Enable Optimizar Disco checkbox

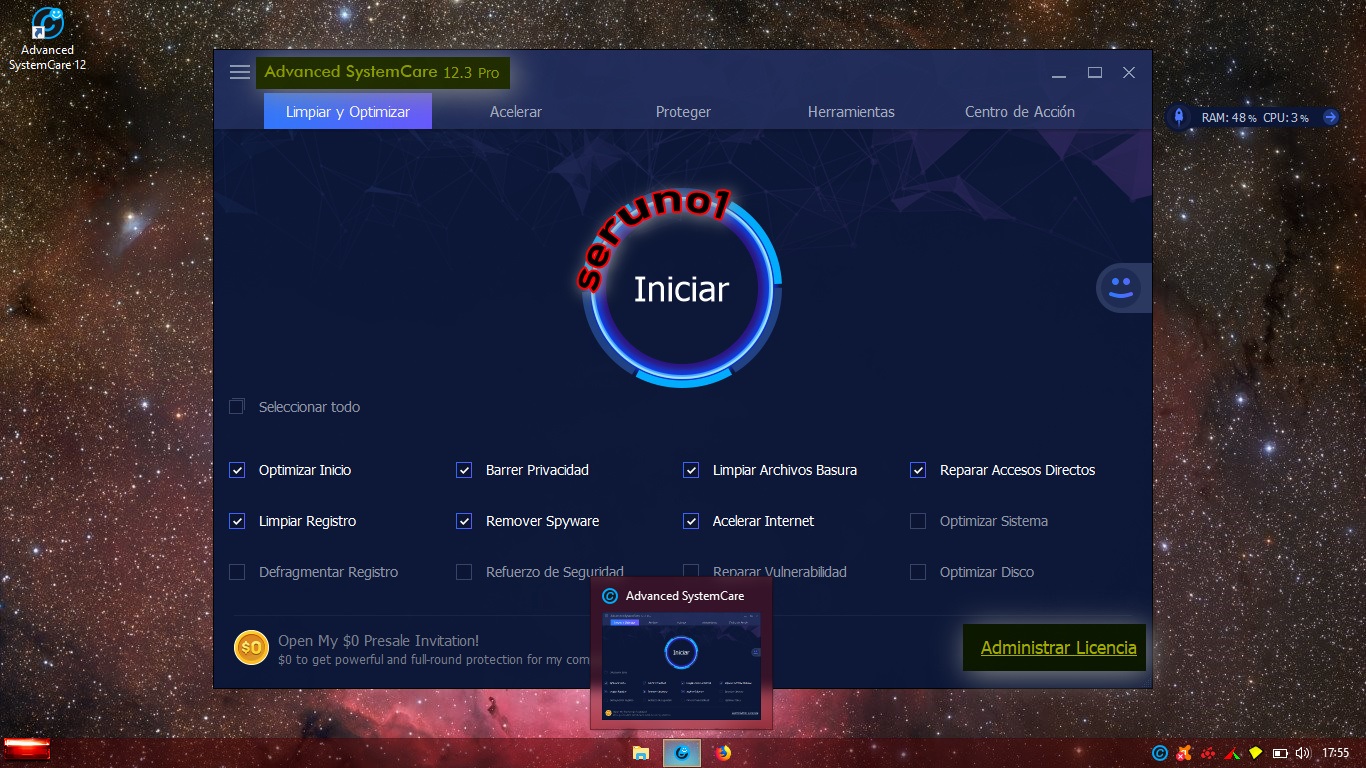point(918,572)
